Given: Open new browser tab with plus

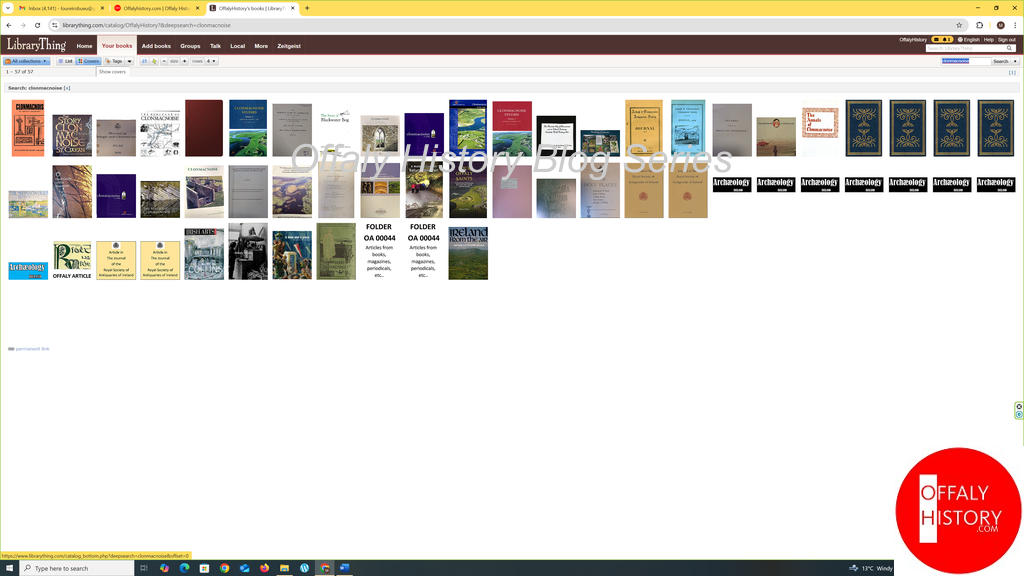Looking at the screenshot, I should [307, 8].
